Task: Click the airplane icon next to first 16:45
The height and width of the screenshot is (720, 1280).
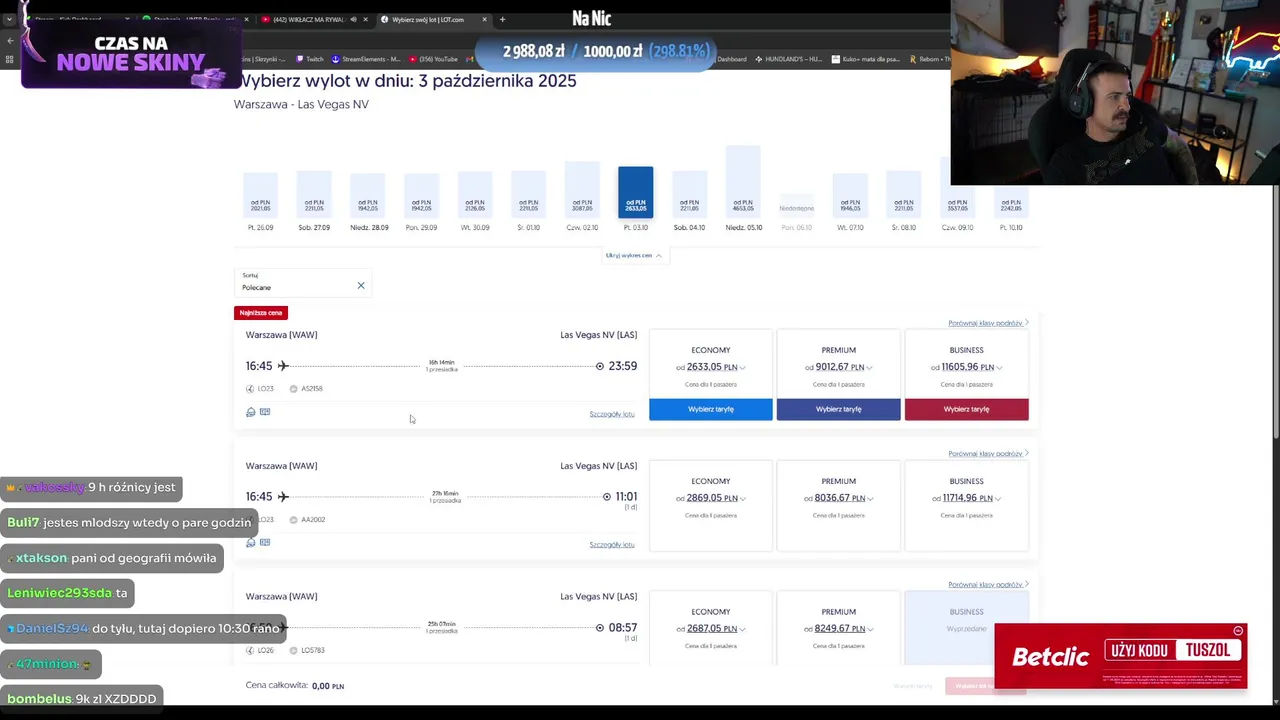Action: pyautogui.click(x=283, y=366)
